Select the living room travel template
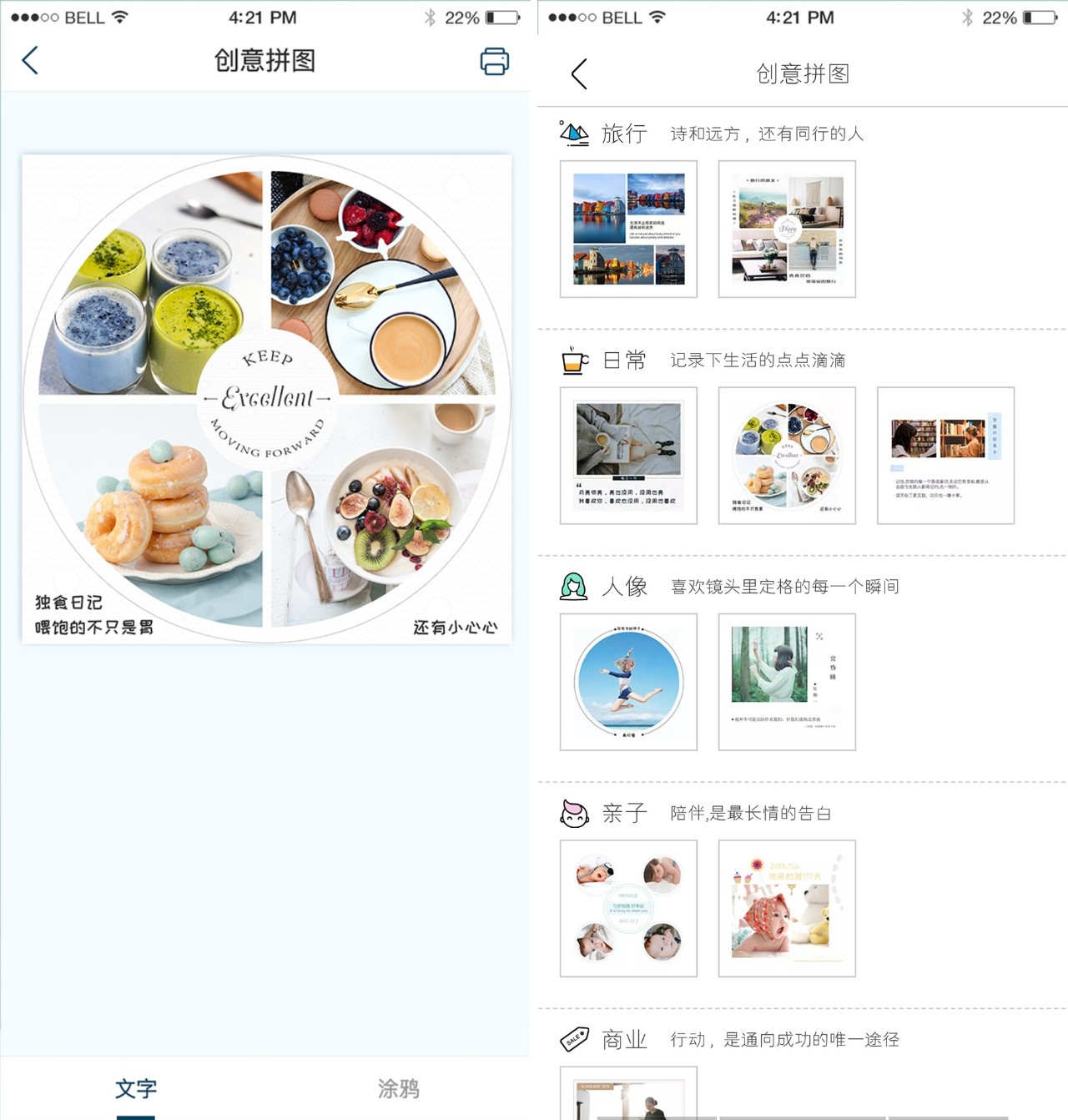This screenshot has height=1120, width=1068. (787, 229)
